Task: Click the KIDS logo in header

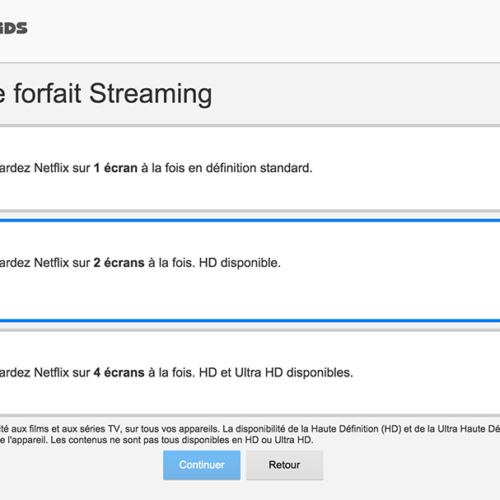Action: tap(13, 28)
